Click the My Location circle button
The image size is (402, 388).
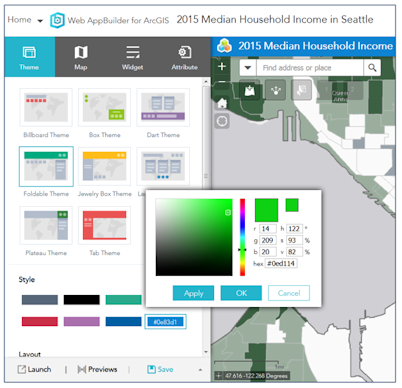(x=222, y=121)
